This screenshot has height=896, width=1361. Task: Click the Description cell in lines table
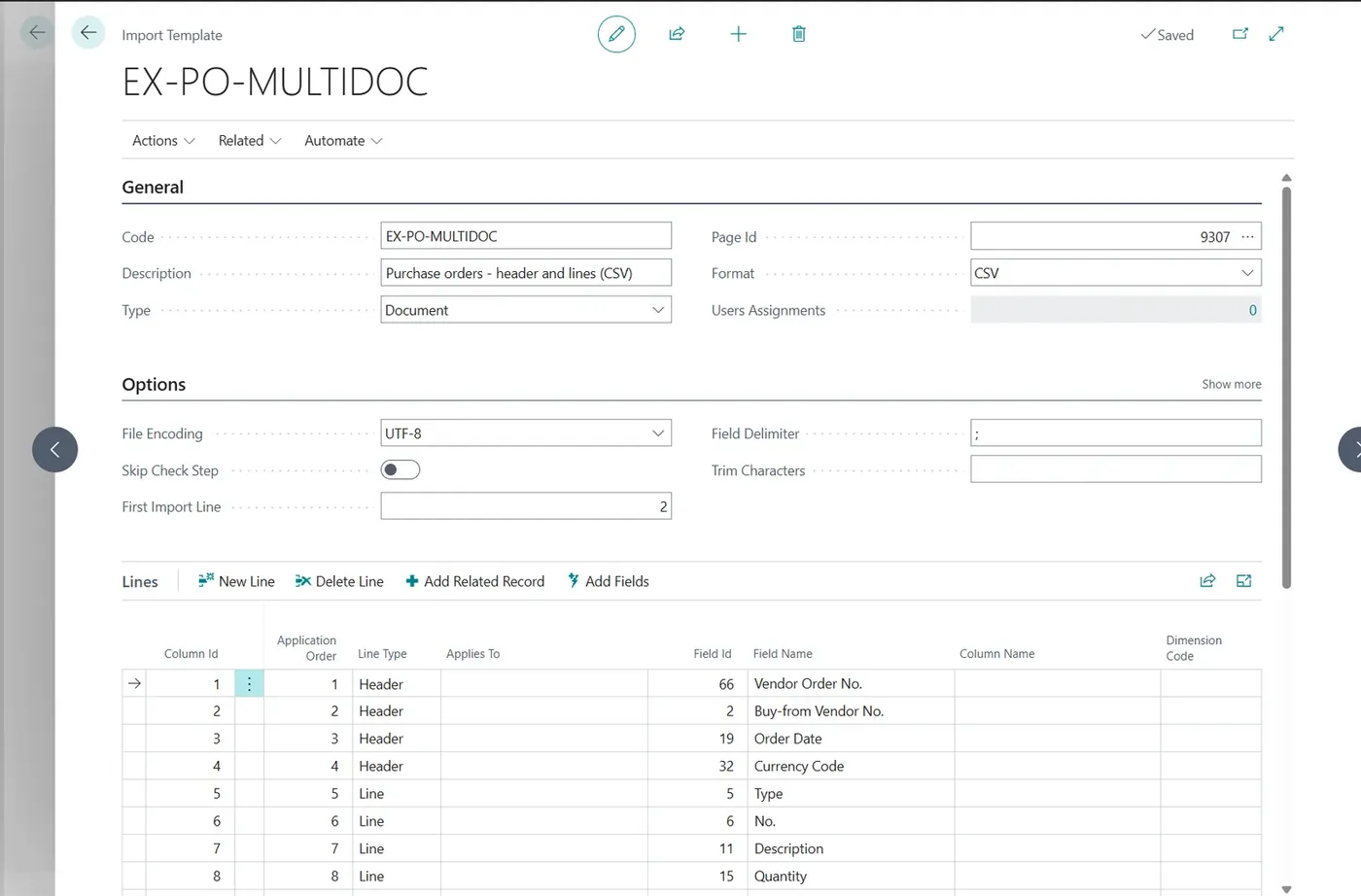tap(853, 848)
